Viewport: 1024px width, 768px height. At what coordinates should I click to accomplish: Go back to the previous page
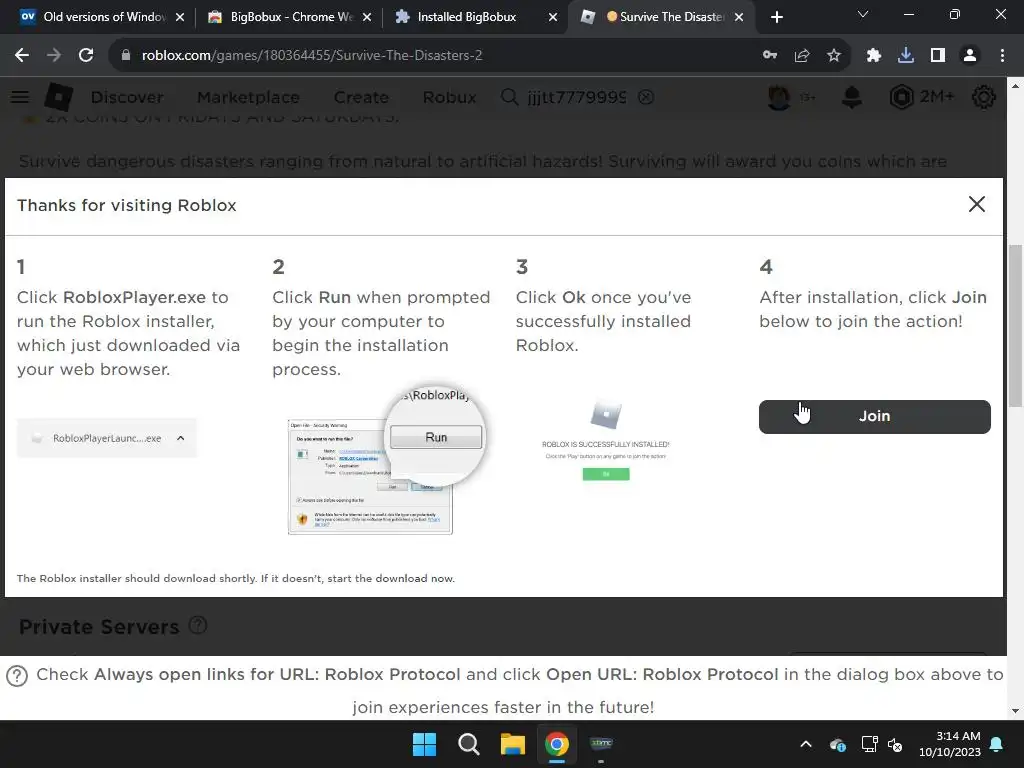tap(22, 56)
